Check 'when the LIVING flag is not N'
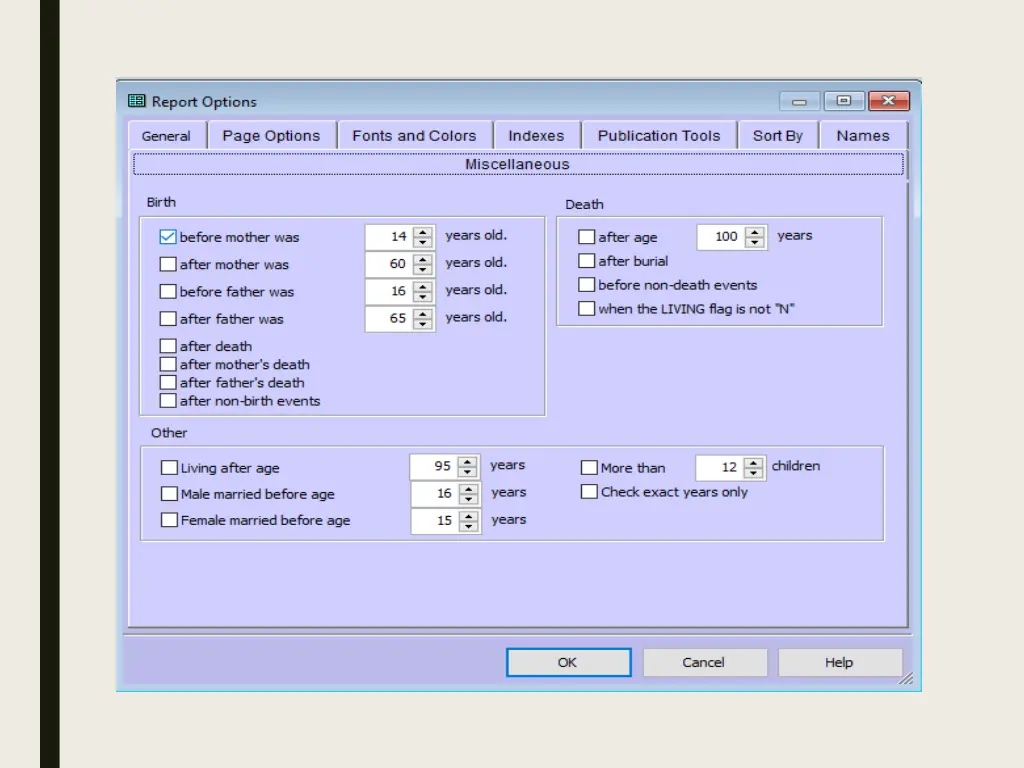This screenshot has width=1024, height=768. click(x=586, y=309)
